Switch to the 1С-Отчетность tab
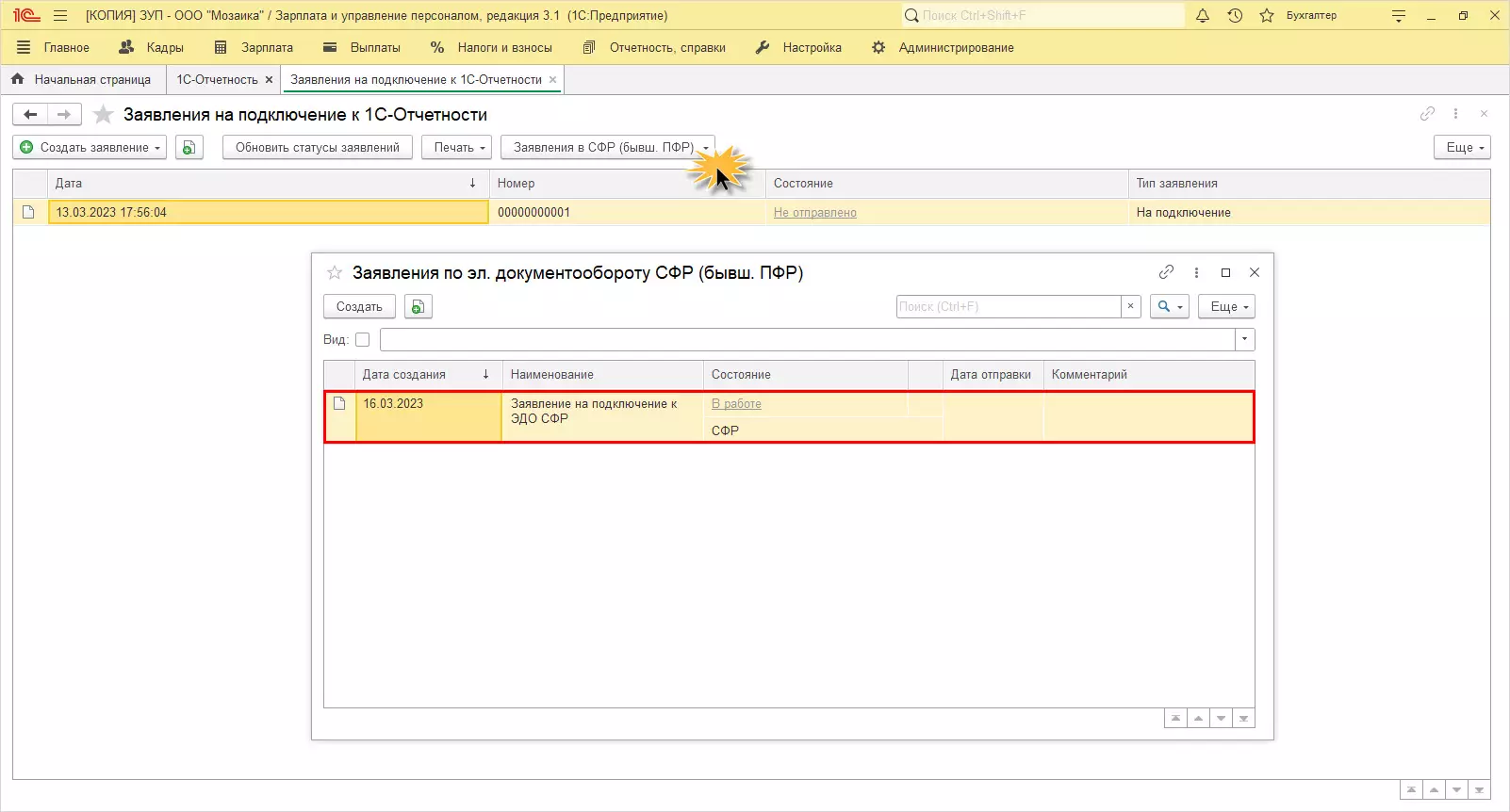Viewport: 1510px width, 812px height. tap(217, 79)
